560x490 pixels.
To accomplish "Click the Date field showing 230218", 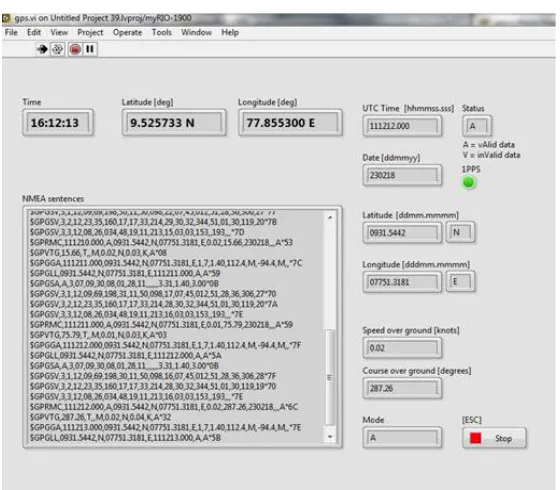I will (402, 175).
